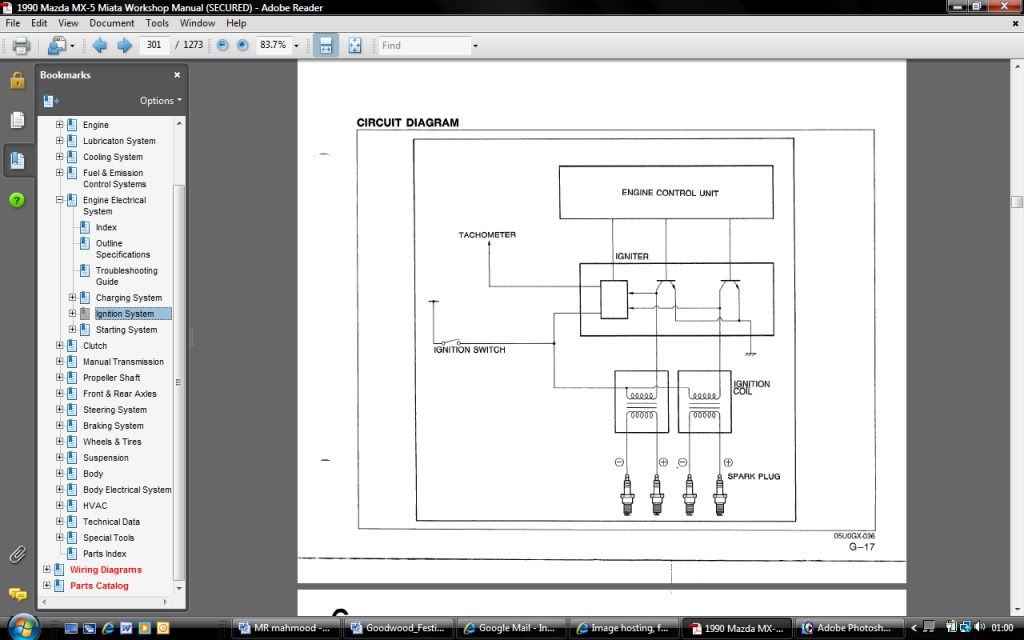Open the Comments panel icon
Viewport: 1024px width, 640px height.
[x=17, y=594]
